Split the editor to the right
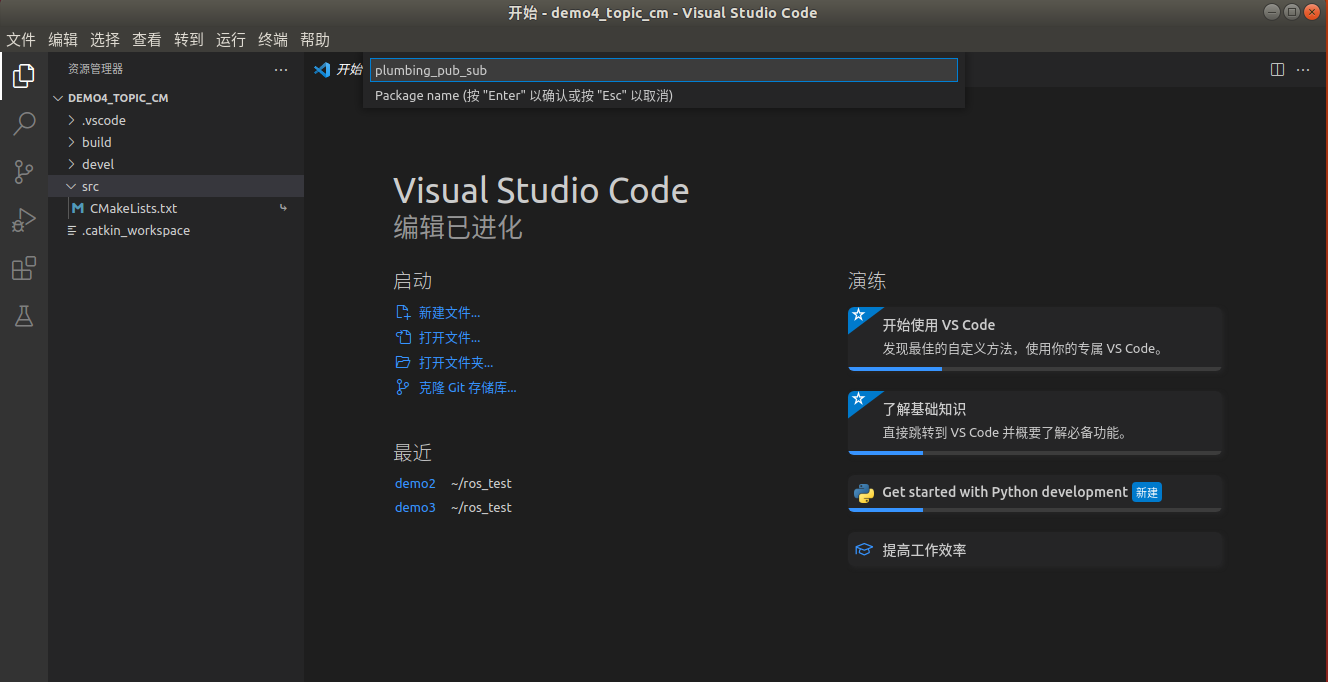The width and height of the screenshot is (1328, 682). pos(1277,70)
